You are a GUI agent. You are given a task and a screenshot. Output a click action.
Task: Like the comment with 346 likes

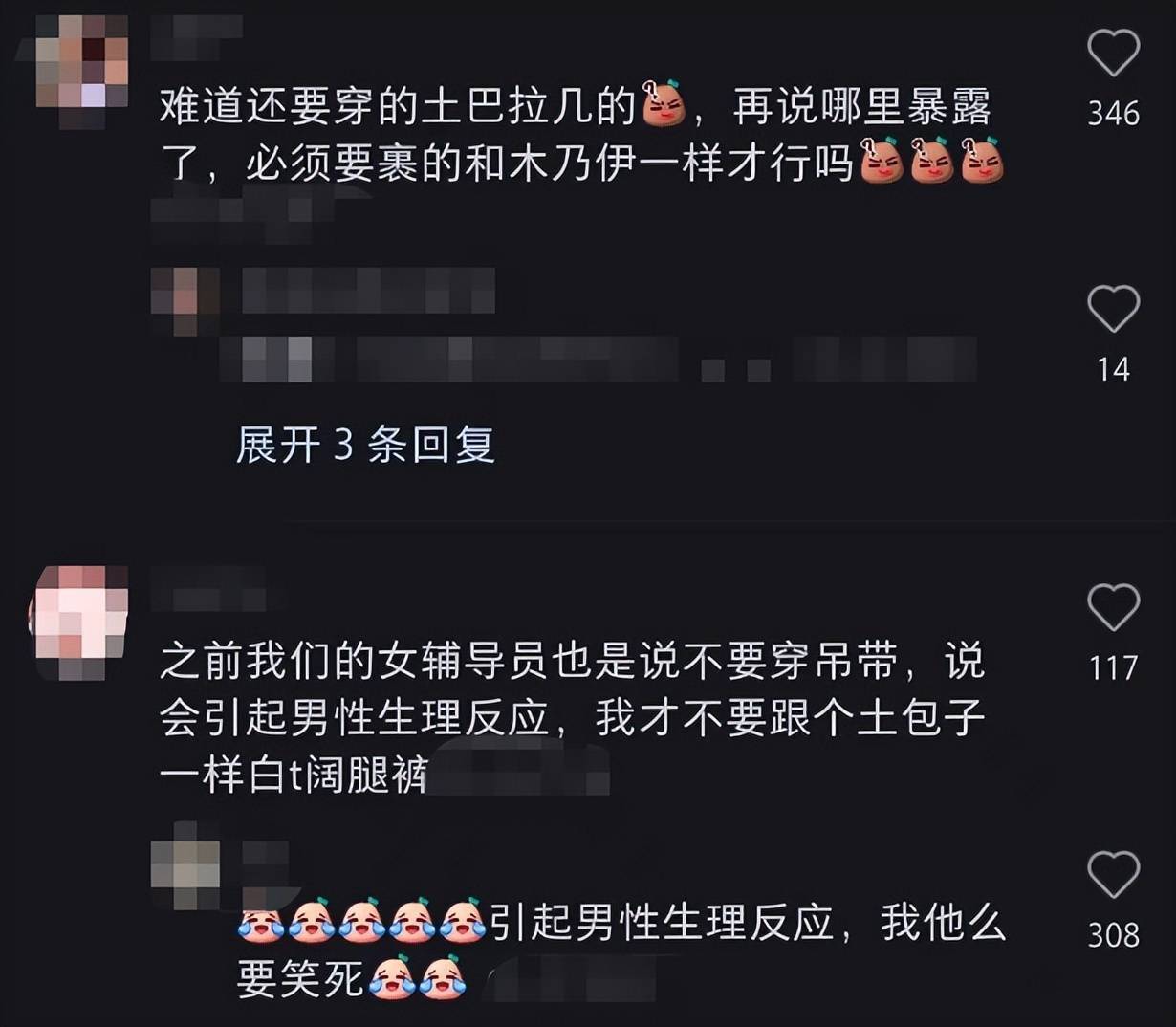coord(1114,53)
